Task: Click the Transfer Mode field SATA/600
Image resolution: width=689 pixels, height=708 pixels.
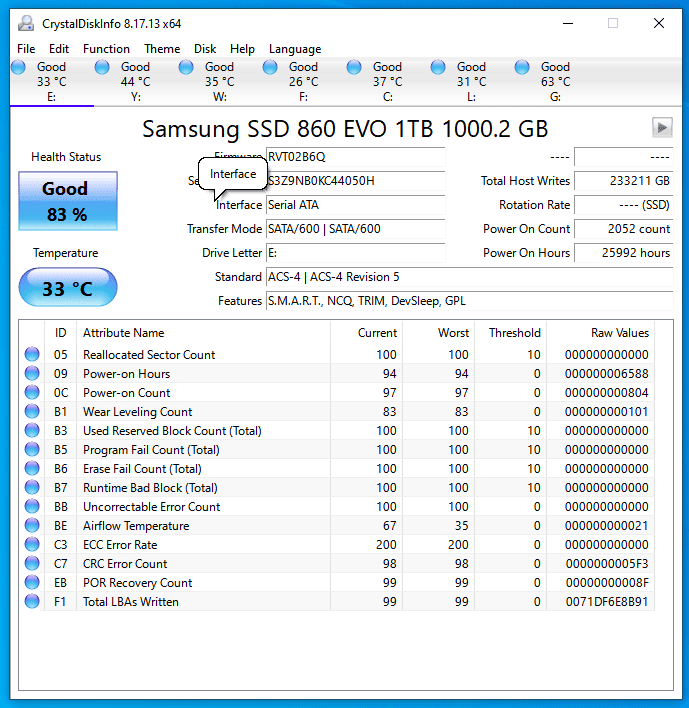Action: (355, 228)
